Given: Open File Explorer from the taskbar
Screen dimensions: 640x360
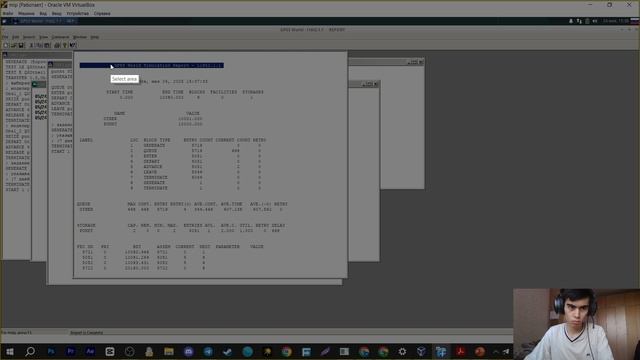Looking at the screenshot, I should (x=169, y=351).
